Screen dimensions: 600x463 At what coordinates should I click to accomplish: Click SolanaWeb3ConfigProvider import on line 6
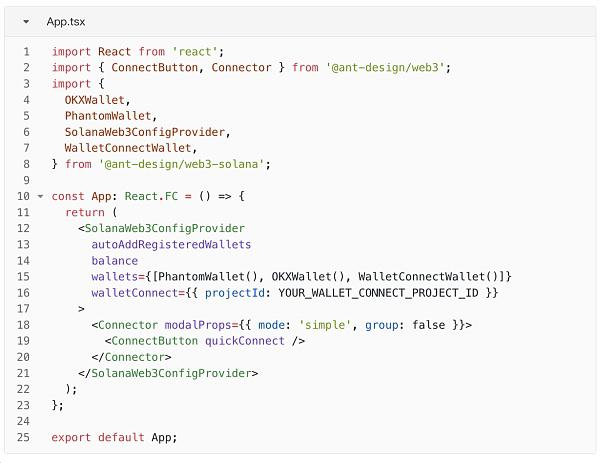click(x=145, y=132)
